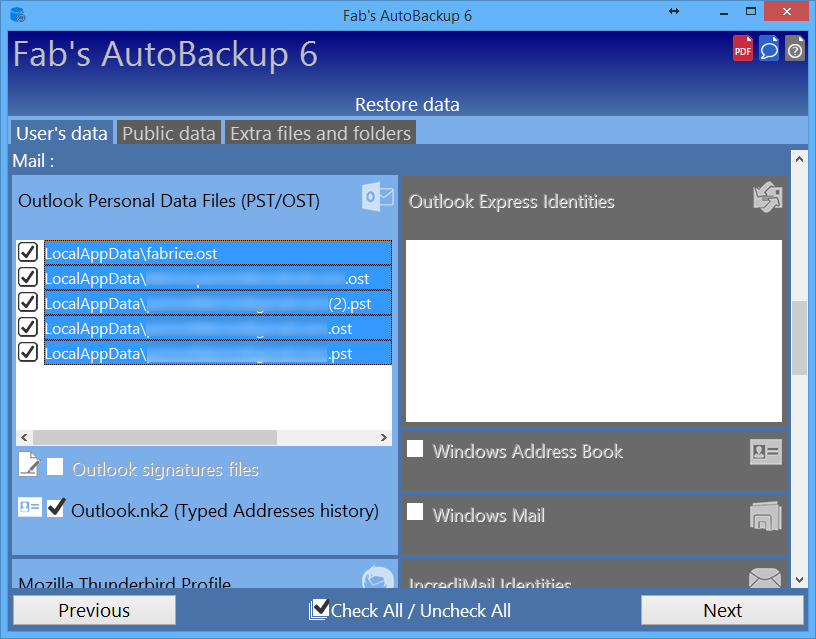Uncheck the fourth row .ost file checkbox
This screenshot has height=639, width=816.
point(28,327)
